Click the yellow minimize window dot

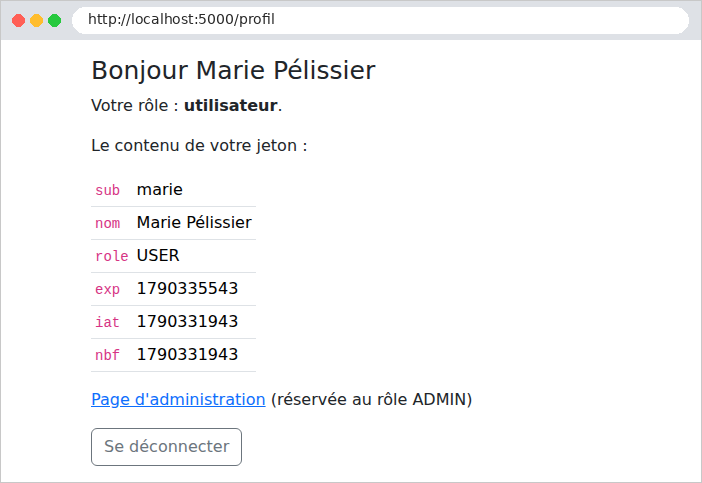(x=36, y=20)
